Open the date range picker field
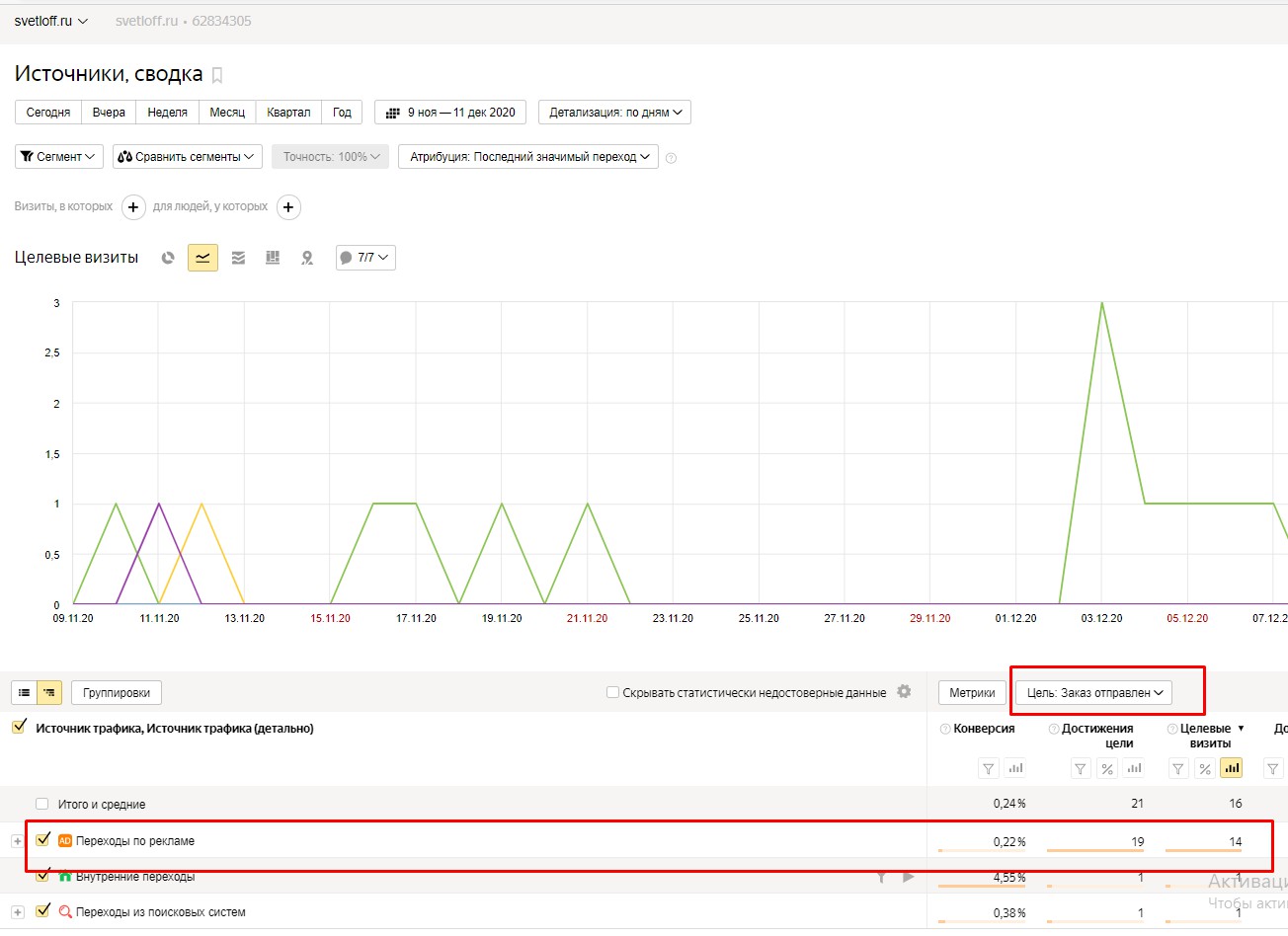Image resolution: width=1288 pixels, height=936 pixels. (x=450, y=113)
